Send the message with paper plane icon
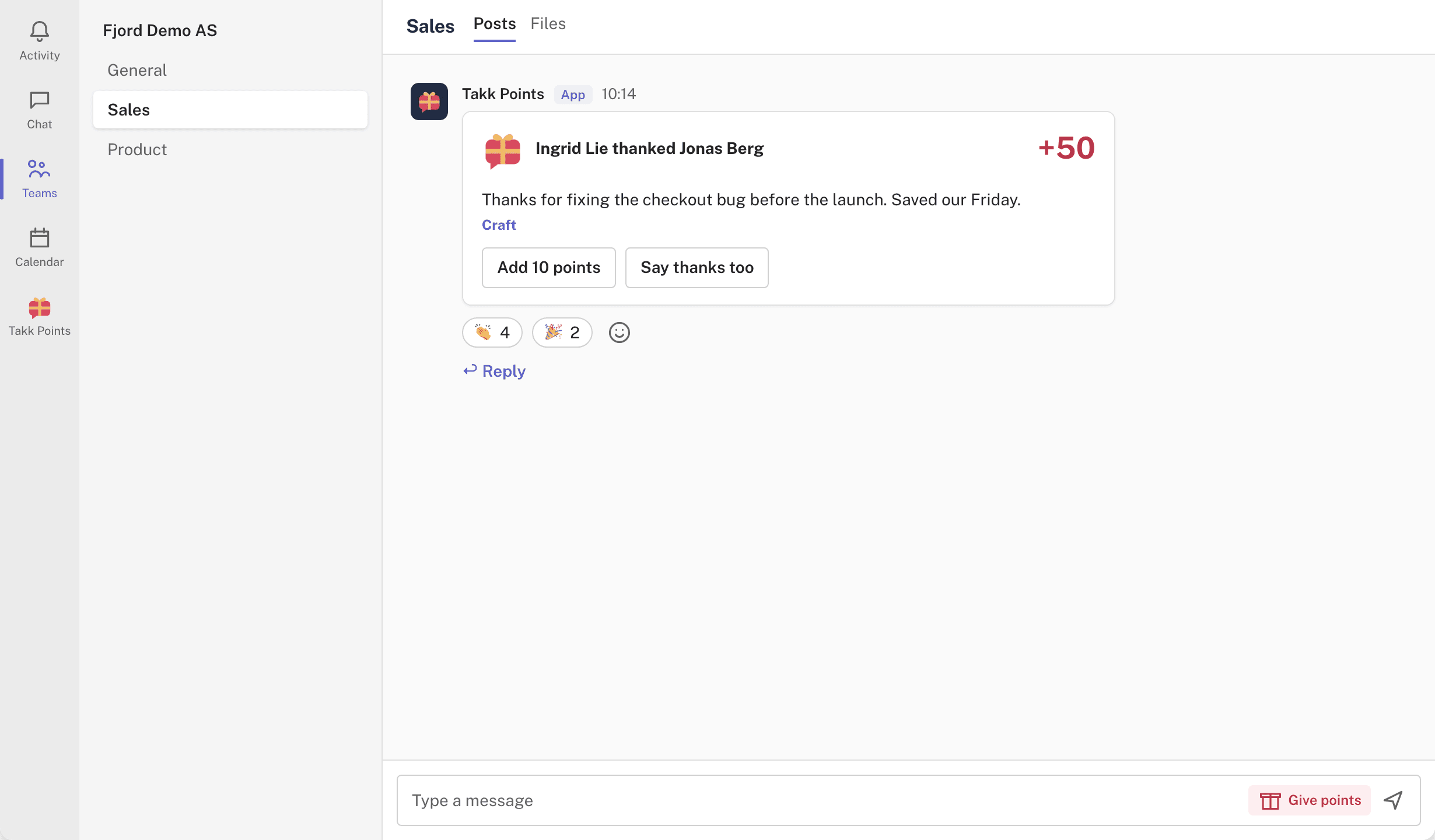The width and height of the screenshot is (1435, 840). [1394, 800]
